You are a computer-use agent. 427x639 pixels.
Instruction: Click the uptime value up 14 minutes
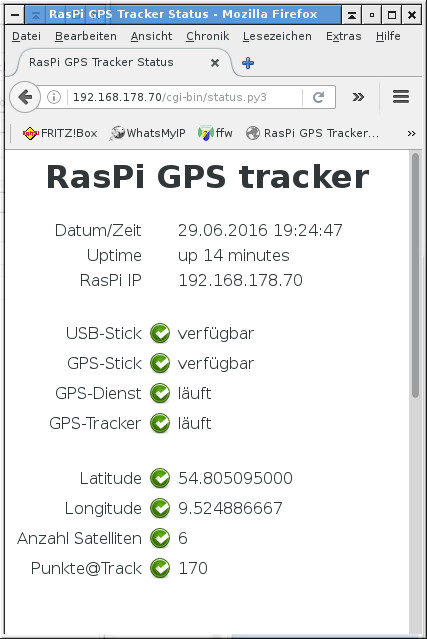(x=233, y=256)
